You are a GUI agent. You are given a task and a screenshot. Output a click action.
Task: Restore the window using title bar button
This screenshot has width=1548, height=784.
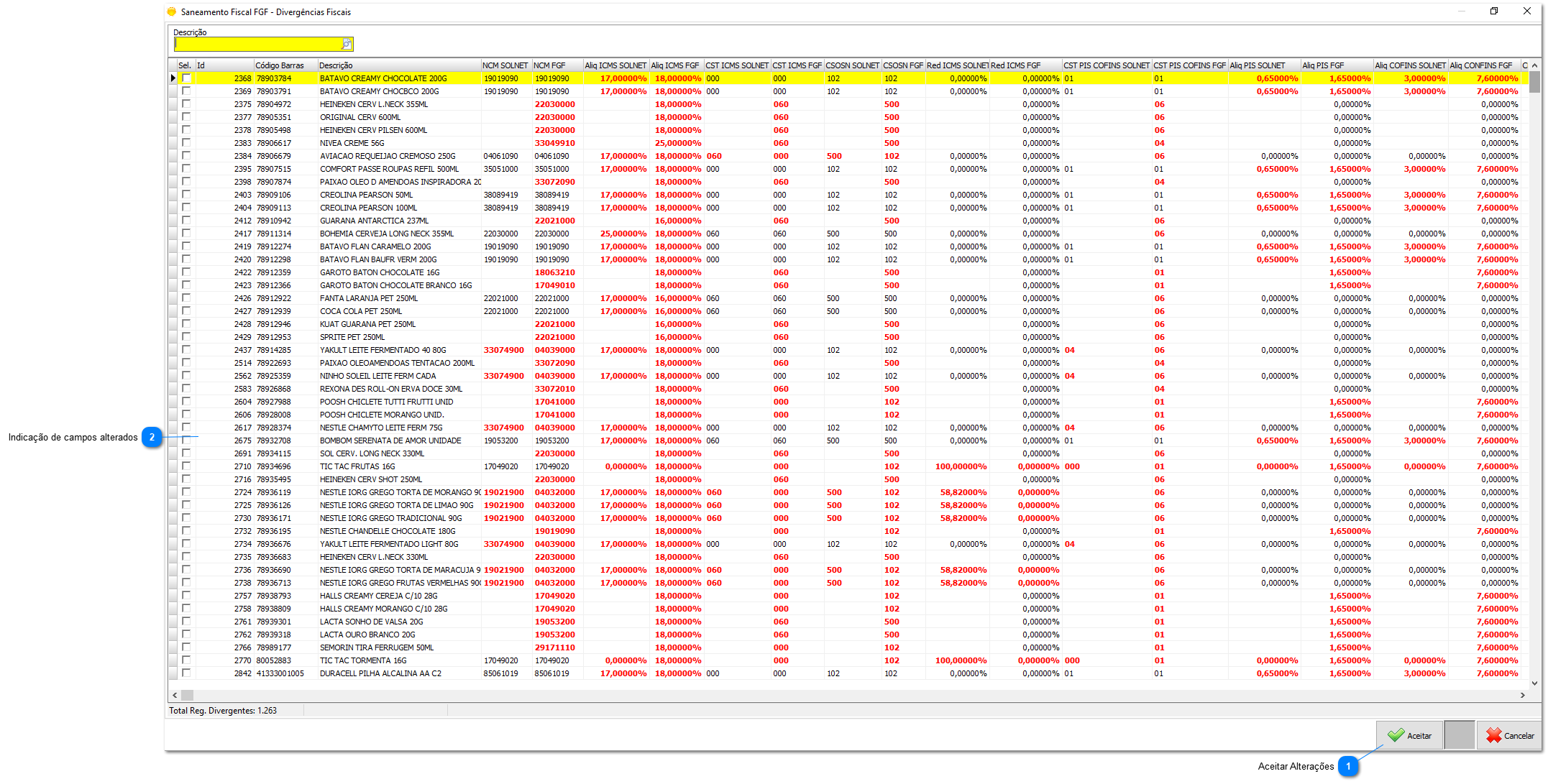point(1493,11)
